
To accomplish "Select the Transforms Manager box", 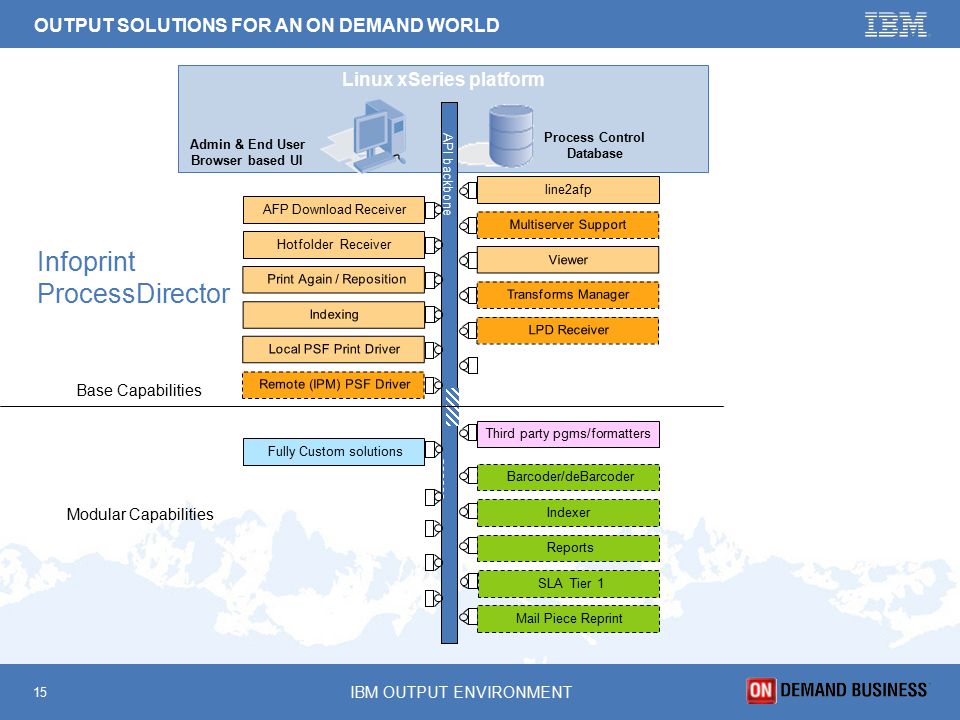I will tap(568, 295).
